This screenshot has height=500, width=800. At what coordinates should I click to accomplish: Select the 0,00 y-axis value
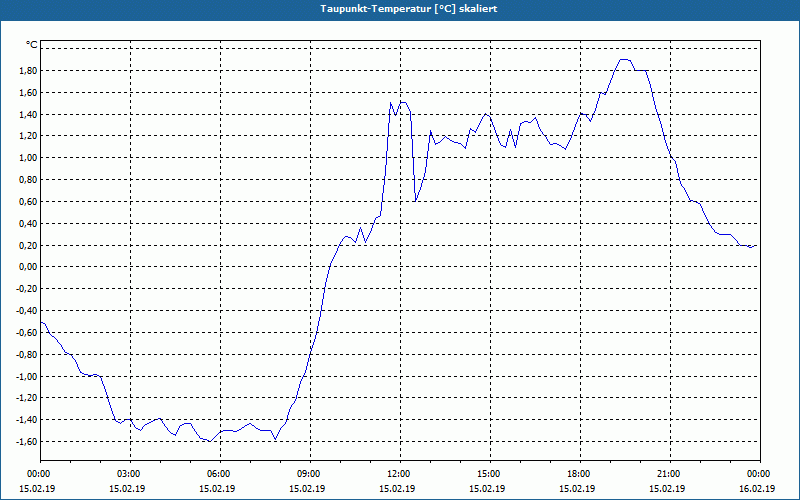28,267
